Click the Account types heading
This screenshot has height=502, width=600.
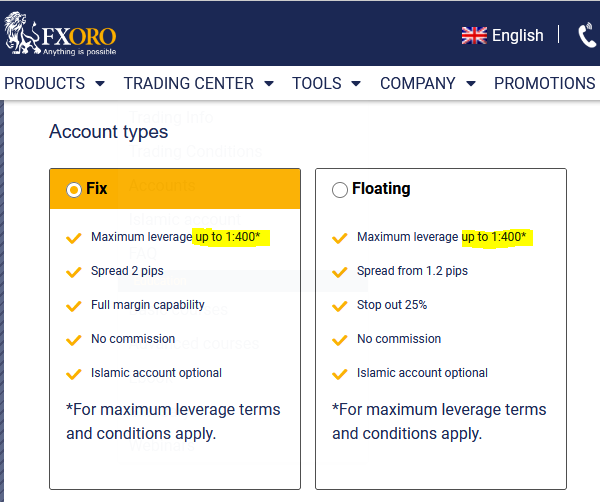[x=109, y=132]
